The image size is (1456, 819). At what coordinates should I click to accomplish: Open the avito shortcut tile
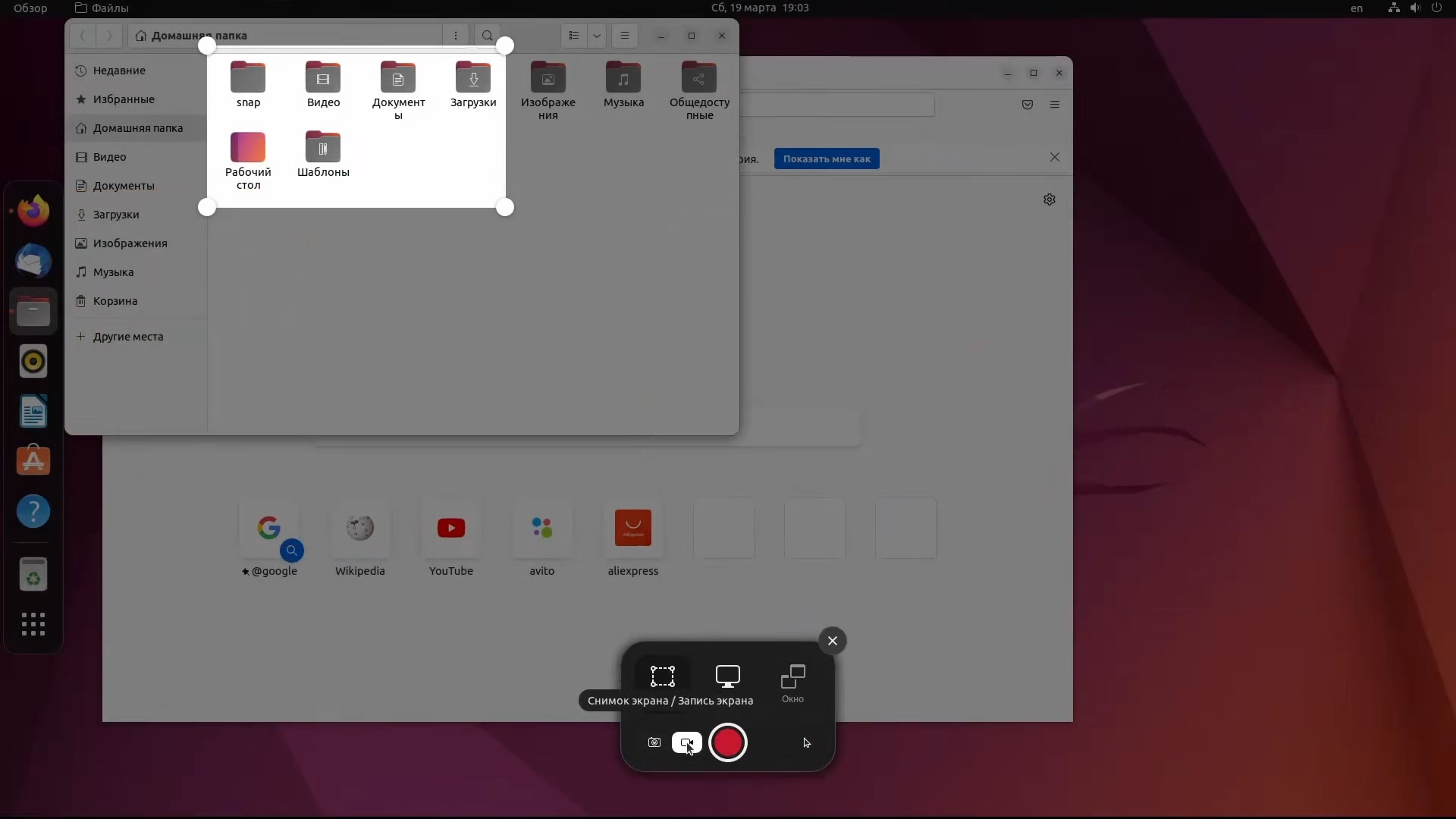542,538
